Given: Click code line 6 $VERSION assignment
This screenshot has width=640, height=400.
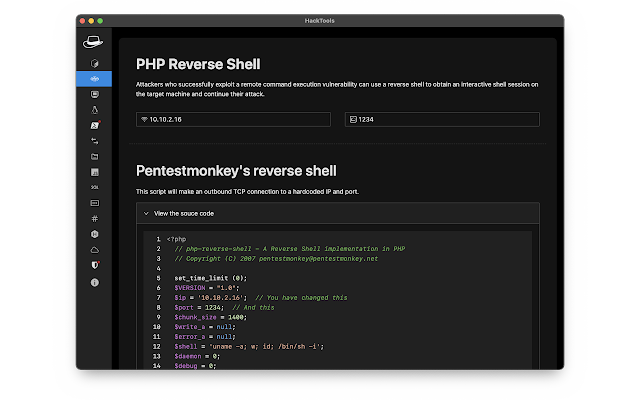Looking at the screenshot, I should (207, 288).
